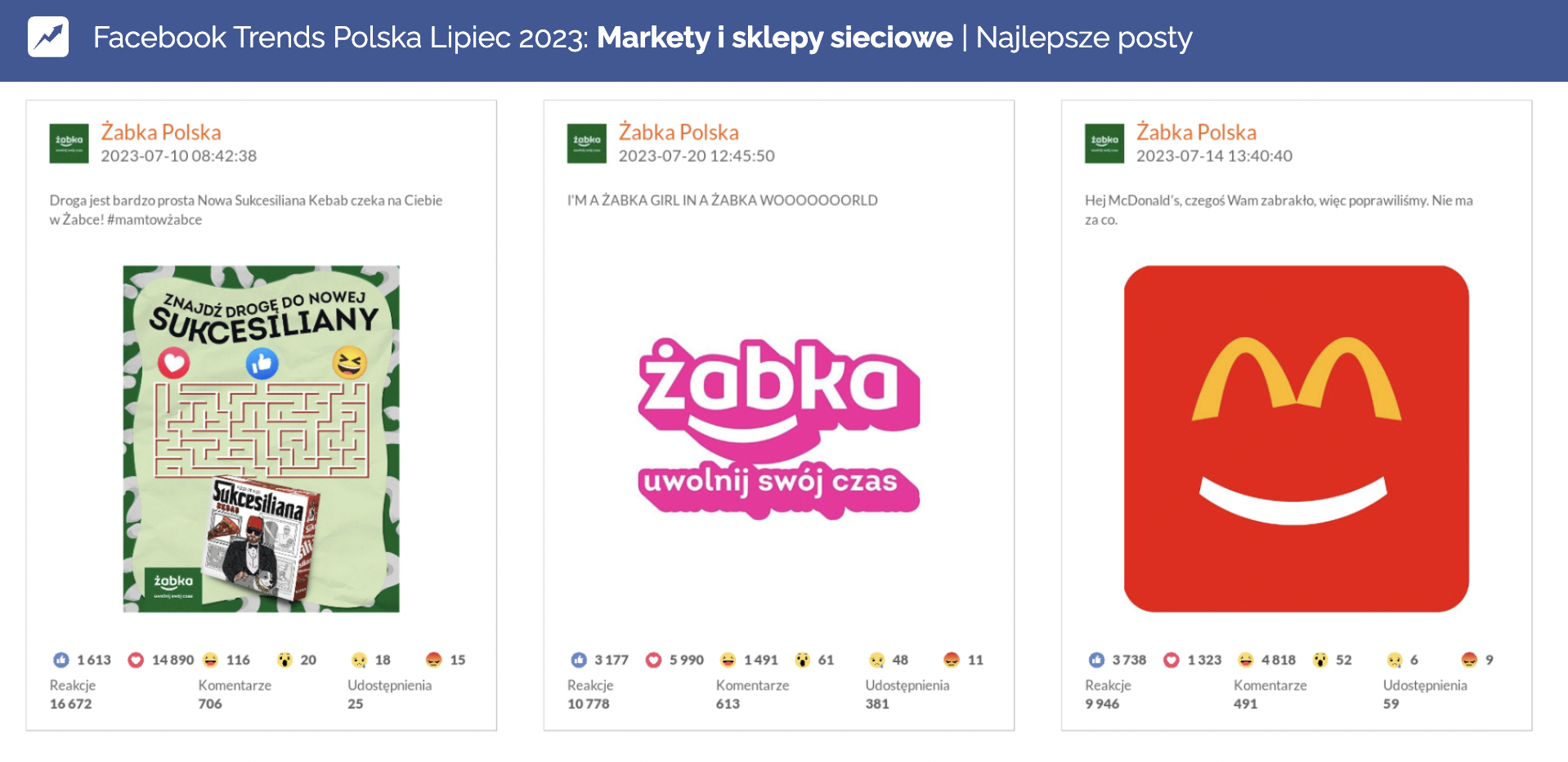
Task: Click the 2023-07-20 12:45:50 timestamp
Action: [x=697, y=156]
